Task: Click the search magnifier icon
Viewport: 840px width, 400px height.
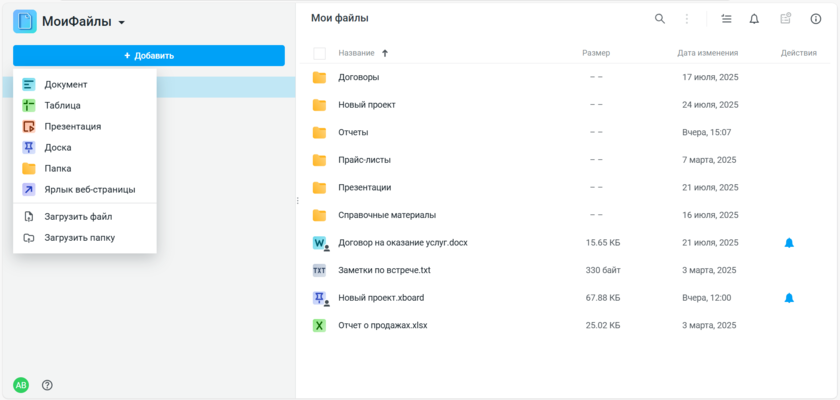Action: coord(659,19)
